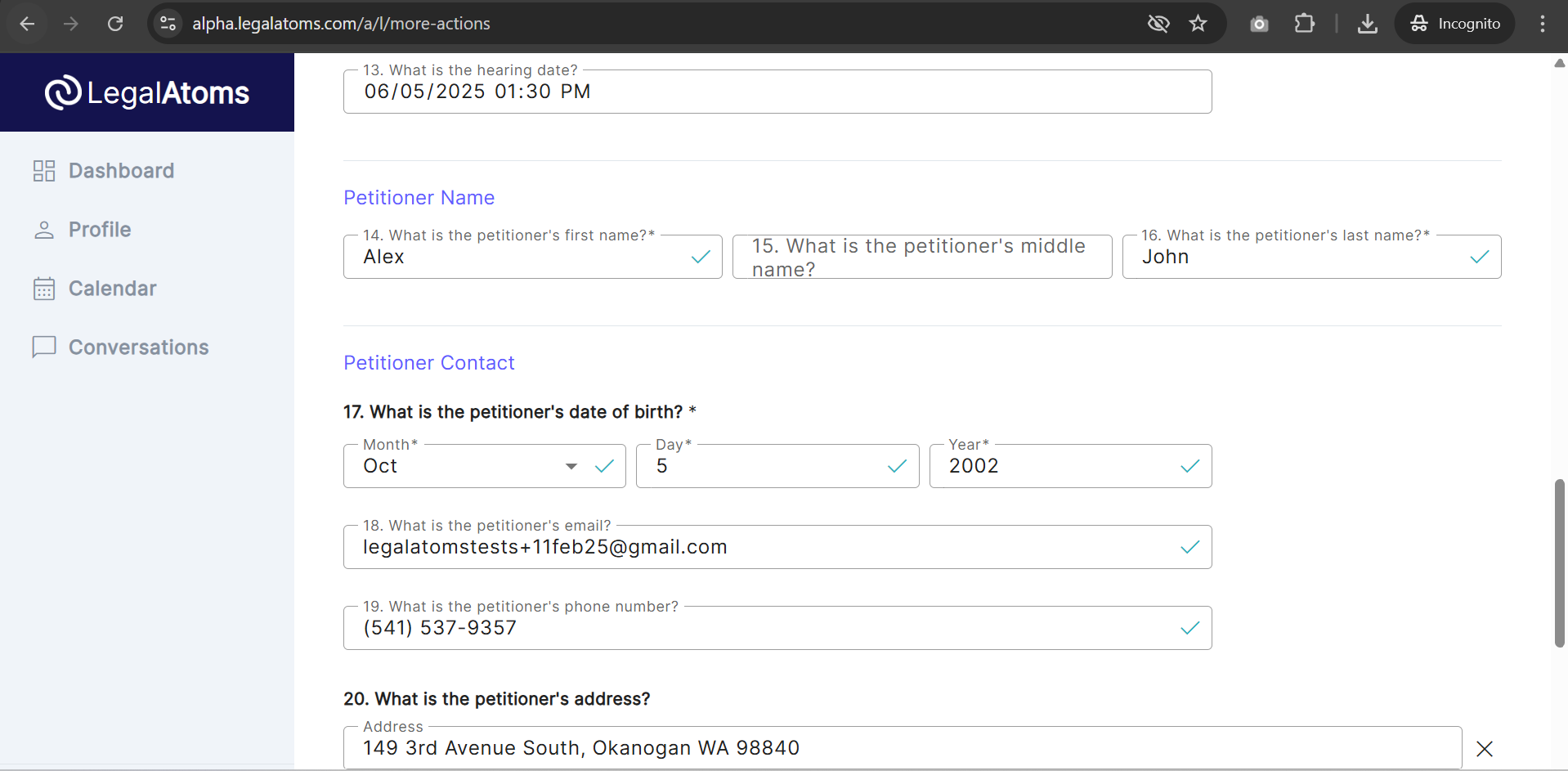Click the LegalAtoms logo
The height and width of the screenshot is (771, 1568).
(147, 92)
